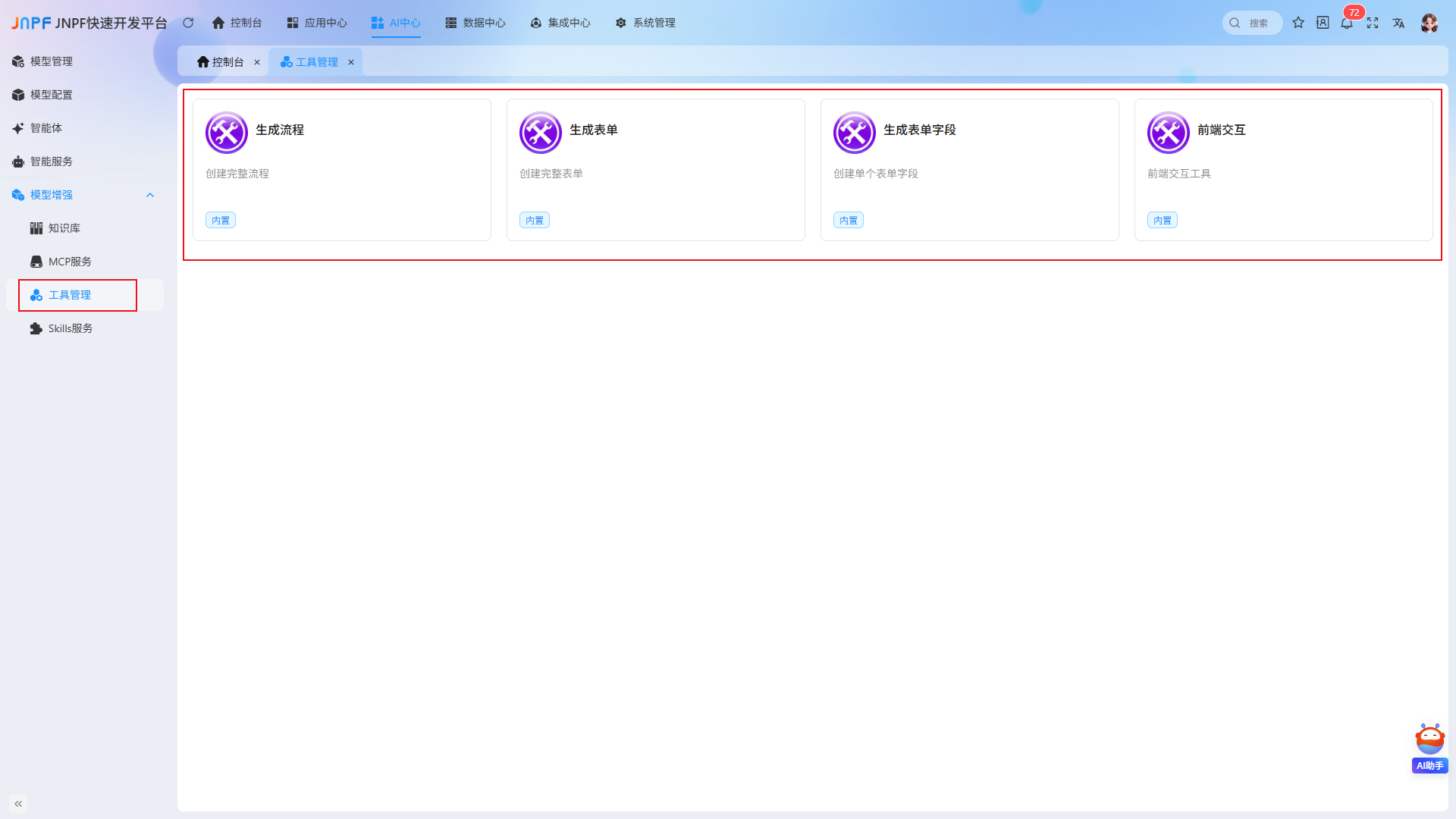Click the refresh icon beside platform title
Image resolution: width=1456 pixels, height=819 pixels.
click(188, 23)
